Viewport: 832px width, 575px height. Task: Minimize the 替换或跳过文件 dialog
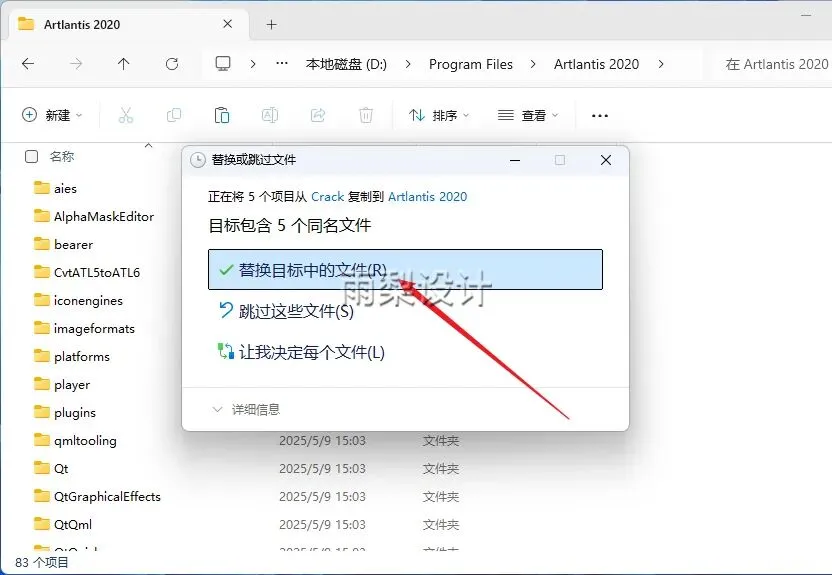(515, 160)
